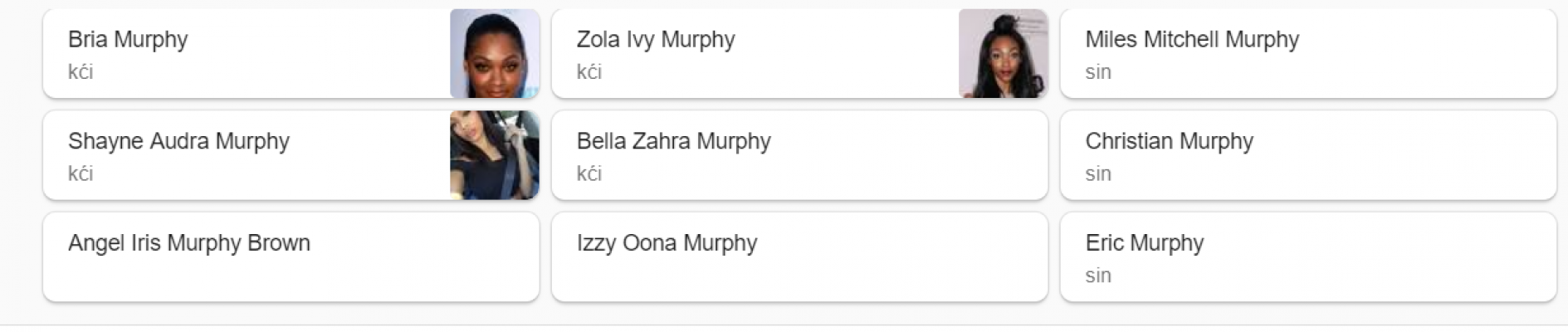
Task: Click the photo on Bria Murphy's card
Action: [495, 53]
